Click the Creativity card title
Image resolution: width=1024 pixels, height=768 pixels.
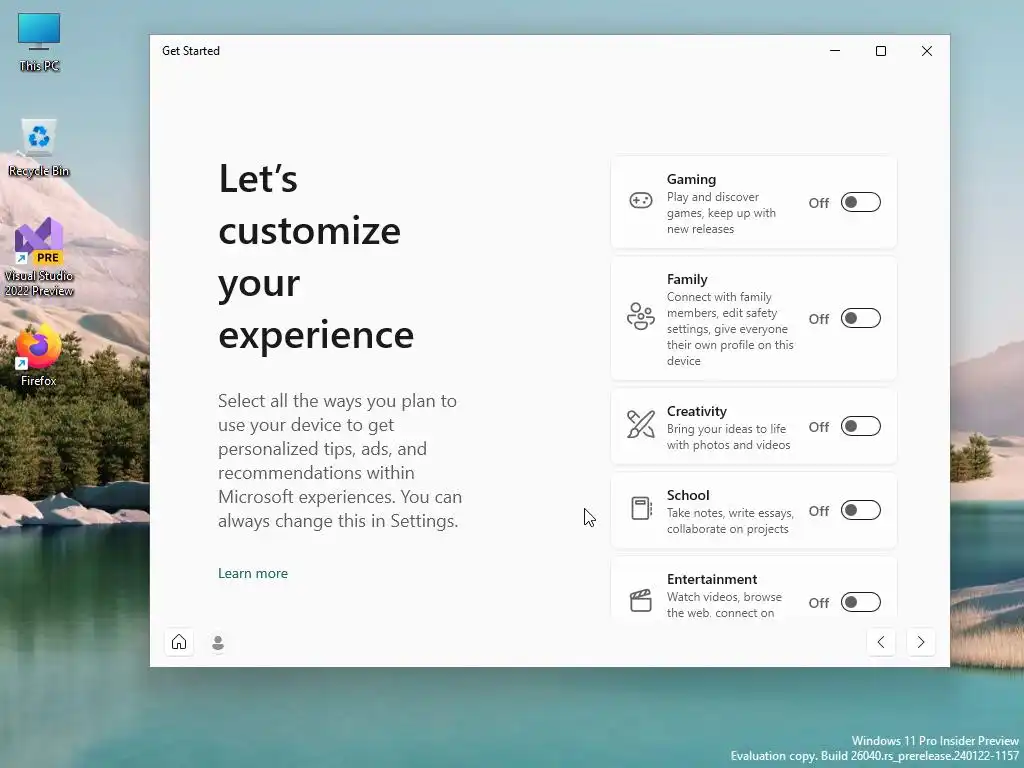[x=697, y=411]
